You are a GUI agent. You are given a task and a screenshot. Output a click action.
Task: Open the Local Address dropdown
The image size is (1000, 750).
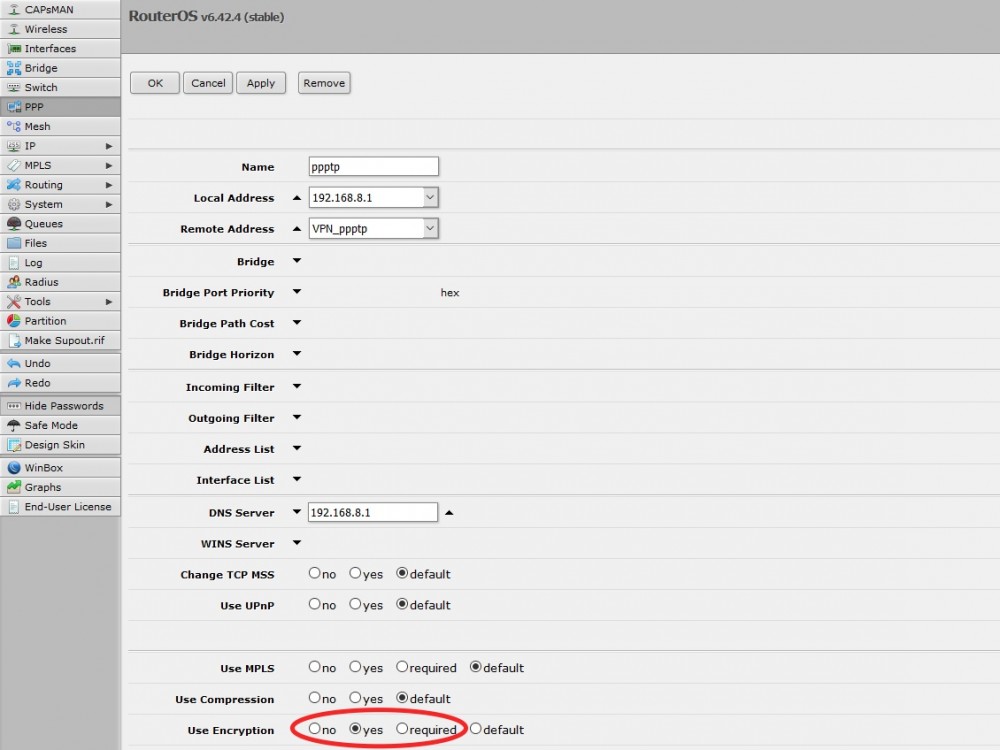[x=430, y=198]
